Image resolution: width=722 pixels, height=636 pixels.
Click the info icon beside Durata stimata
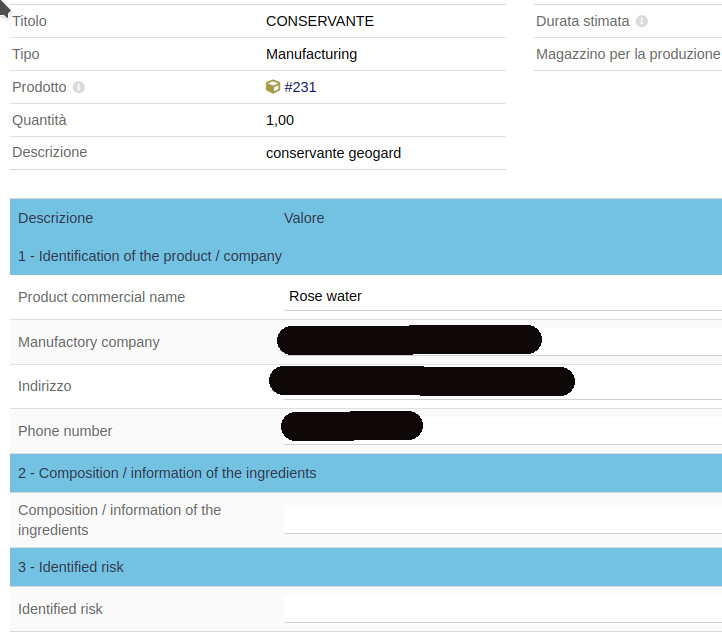(642, 21)
